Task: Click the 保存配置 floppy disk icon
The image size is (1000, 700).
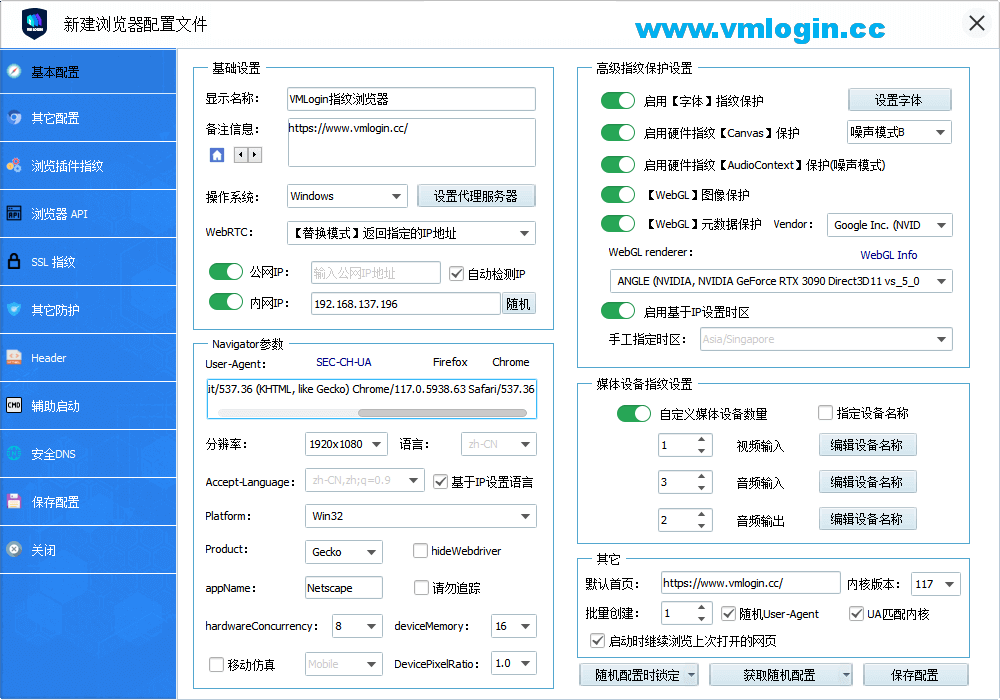Action: pos(14,502)
